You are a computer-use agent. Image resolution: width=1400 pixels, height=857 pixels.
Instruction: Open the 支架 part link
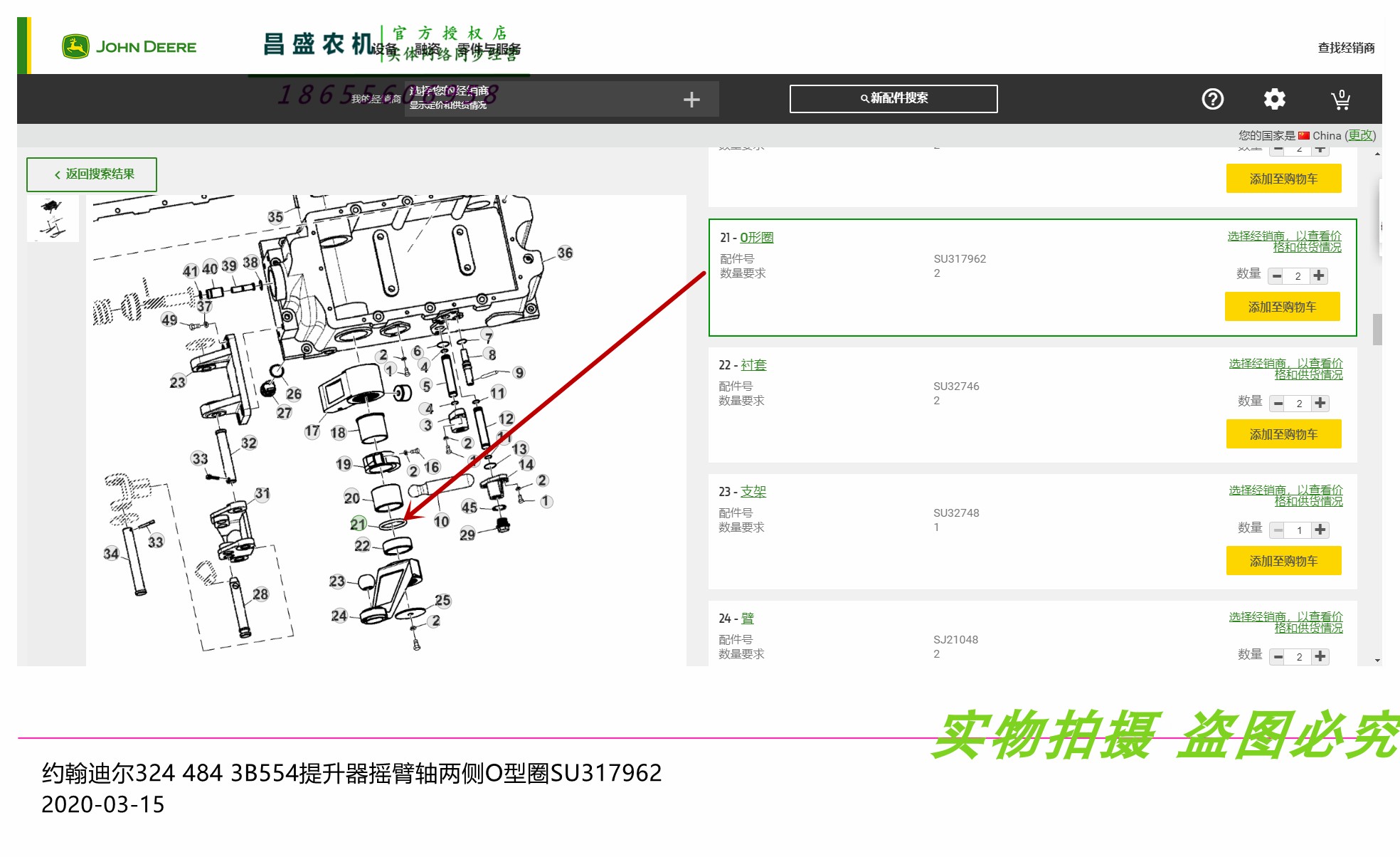click(753, 492)
